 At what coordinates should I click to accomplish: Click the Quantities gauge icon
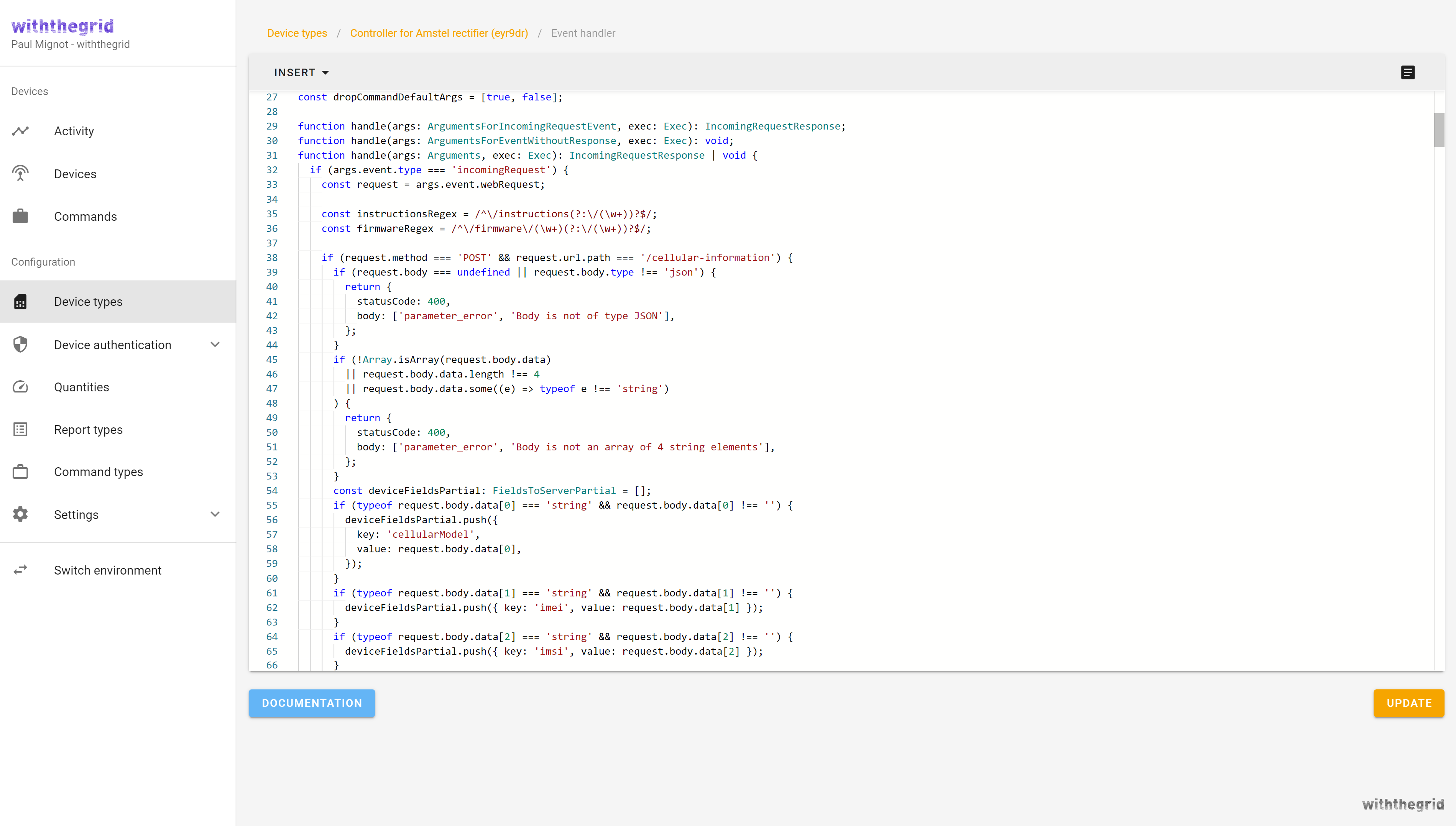(20, 387)
